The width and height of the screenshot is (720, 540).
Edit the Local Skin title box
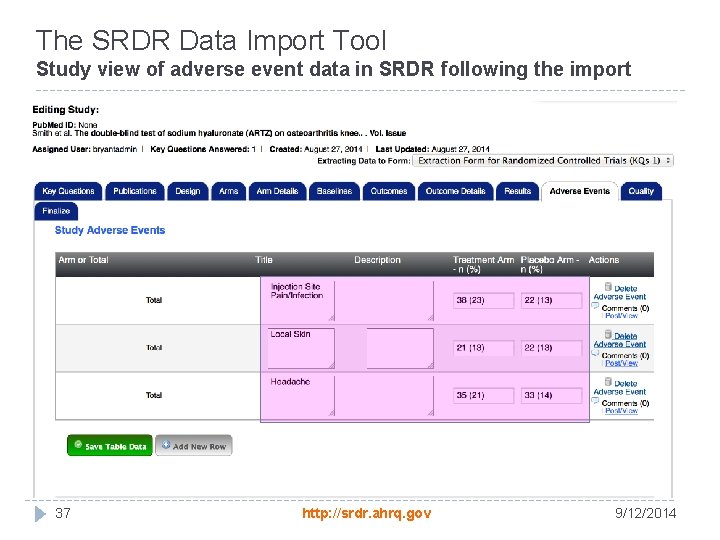(301, 348)
